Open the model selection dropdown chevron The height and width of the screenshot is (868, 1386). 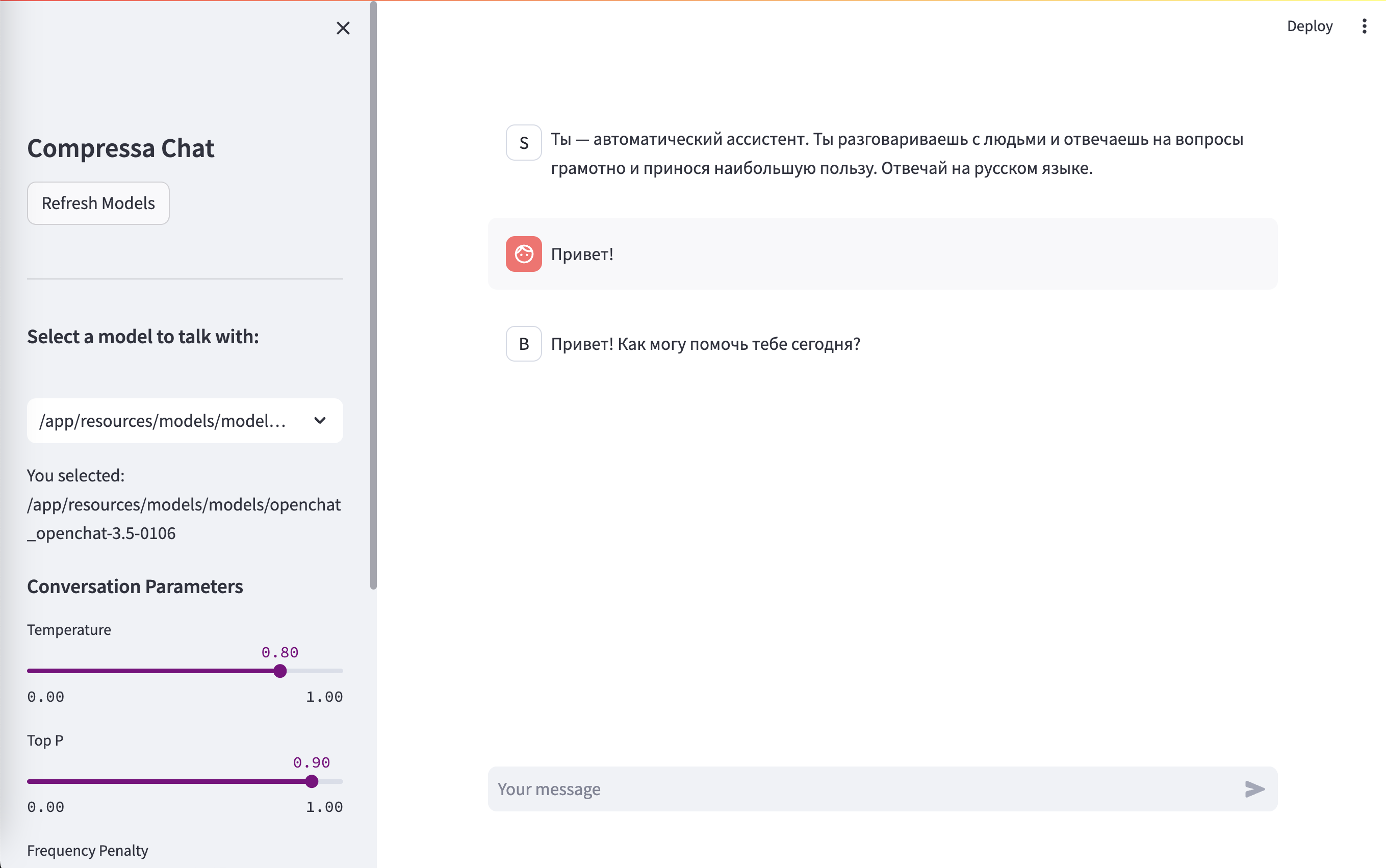(x=320, y=420)
